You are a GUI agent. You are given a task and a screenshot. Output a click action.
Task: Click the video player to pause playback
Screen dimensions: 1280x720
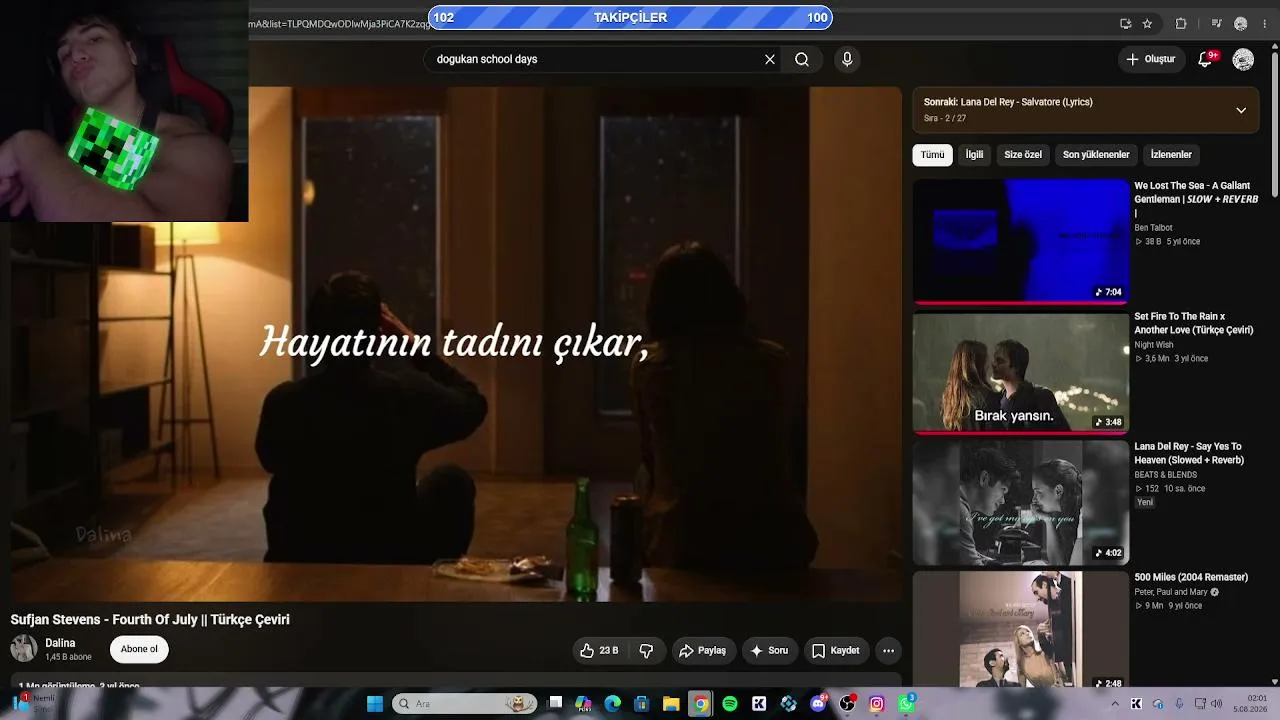[x=456, y=343]
